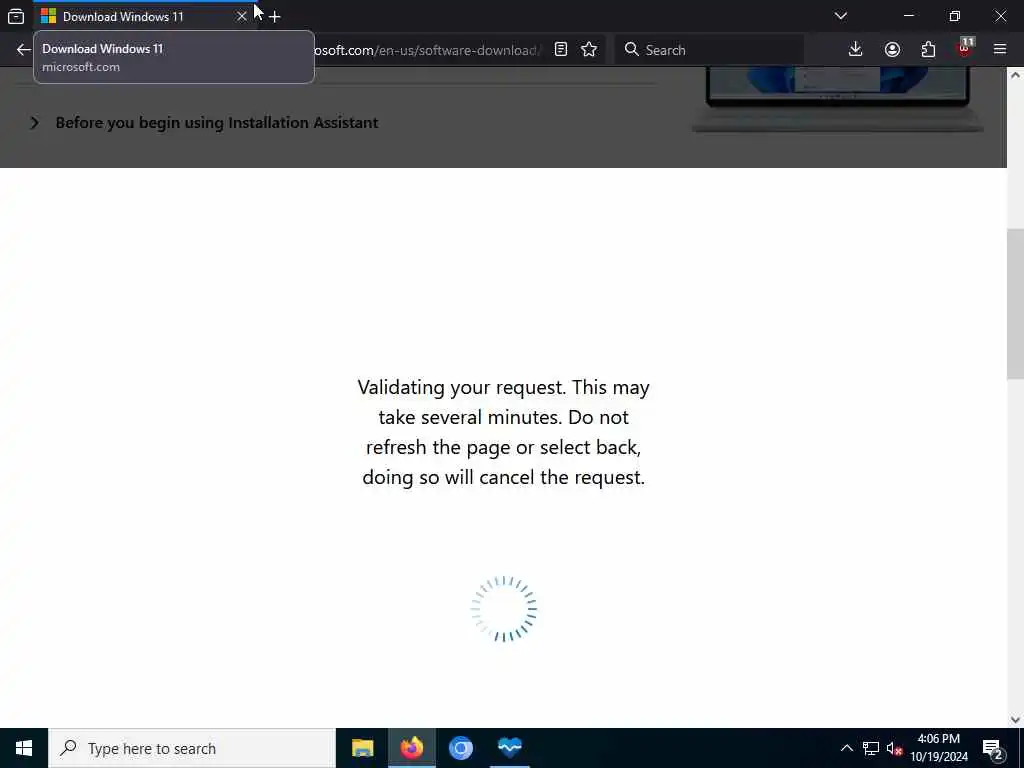The image size is (1024, 768).
Task: Open the list all tabs dropdown arrow
Action: (x=840, y=16)
